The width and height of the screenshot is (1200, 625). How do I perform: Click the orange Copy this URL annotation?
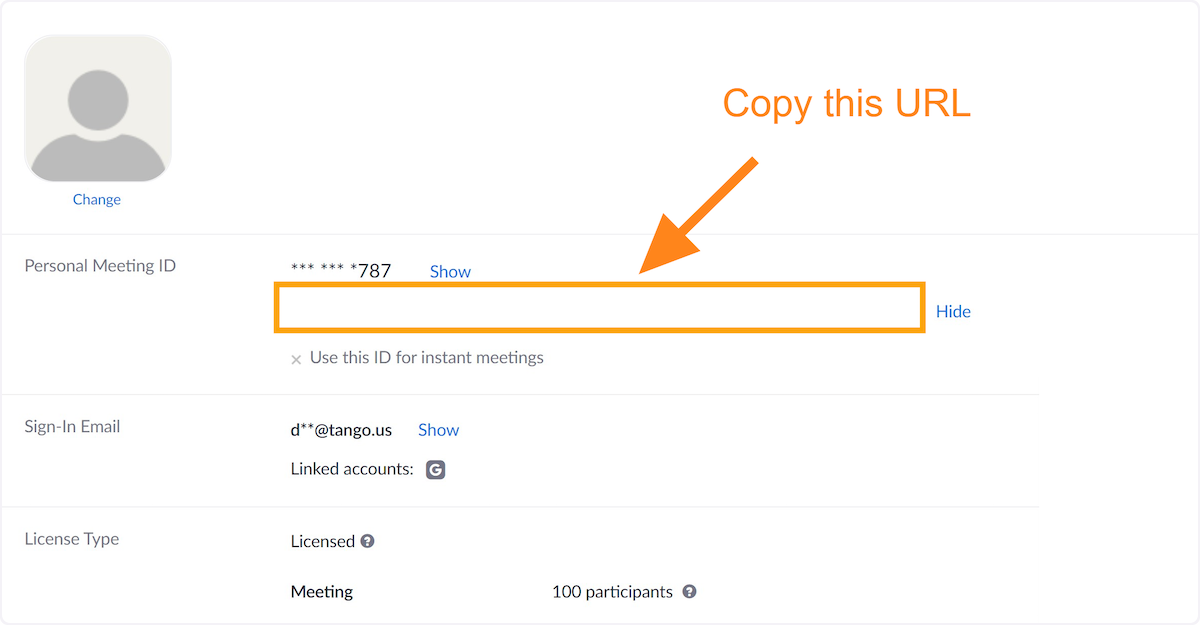click(846, 104)
